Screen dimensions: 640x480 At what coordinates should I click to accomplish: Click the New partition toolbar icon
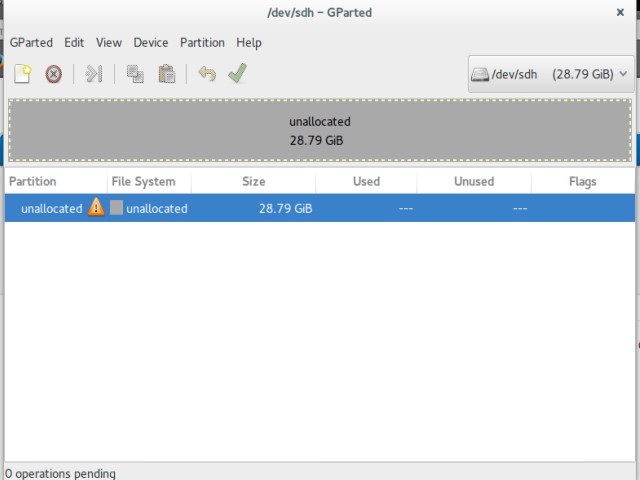pos(23,73)
